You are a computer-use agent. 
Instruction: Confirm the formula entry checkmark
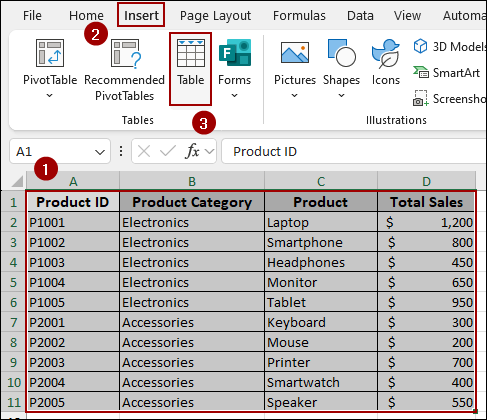pos(168,152)
